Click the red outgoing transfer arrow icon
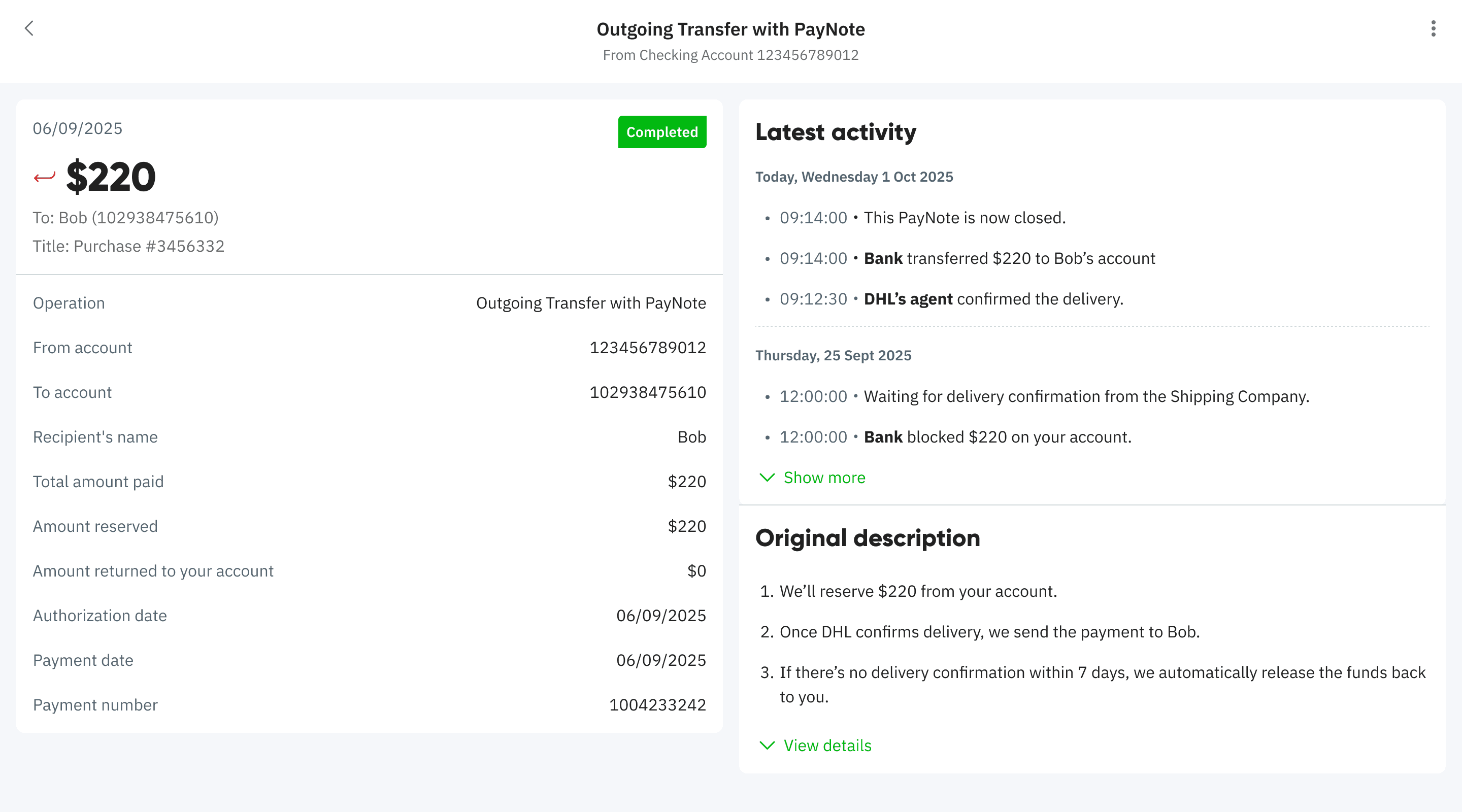Image resolution: width=1462 pixels, height=812 pixels. point(44,177)
